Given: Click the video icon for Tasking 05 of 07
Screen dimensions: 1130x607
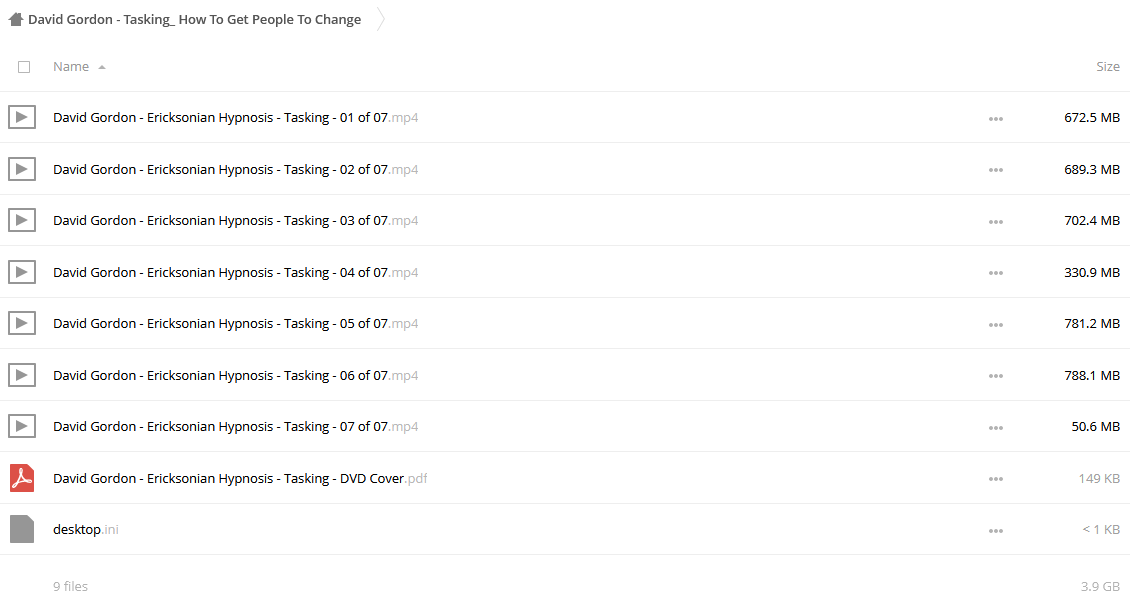Looking at the screenshot, I should click(x=22, y=323).
